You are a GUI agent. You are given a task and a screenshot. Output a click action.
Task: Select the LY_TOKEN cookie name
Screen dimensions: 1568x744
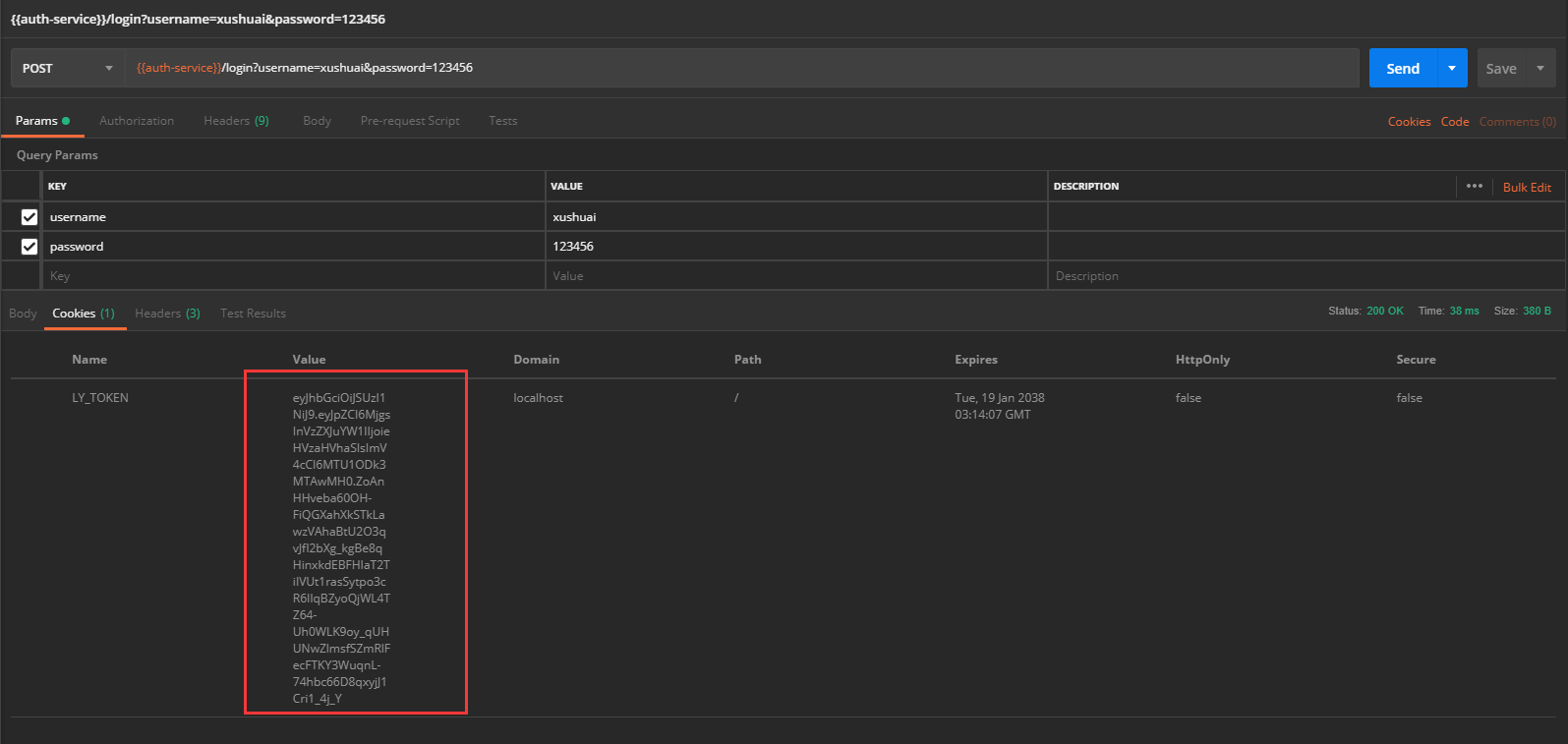[100, 398]
